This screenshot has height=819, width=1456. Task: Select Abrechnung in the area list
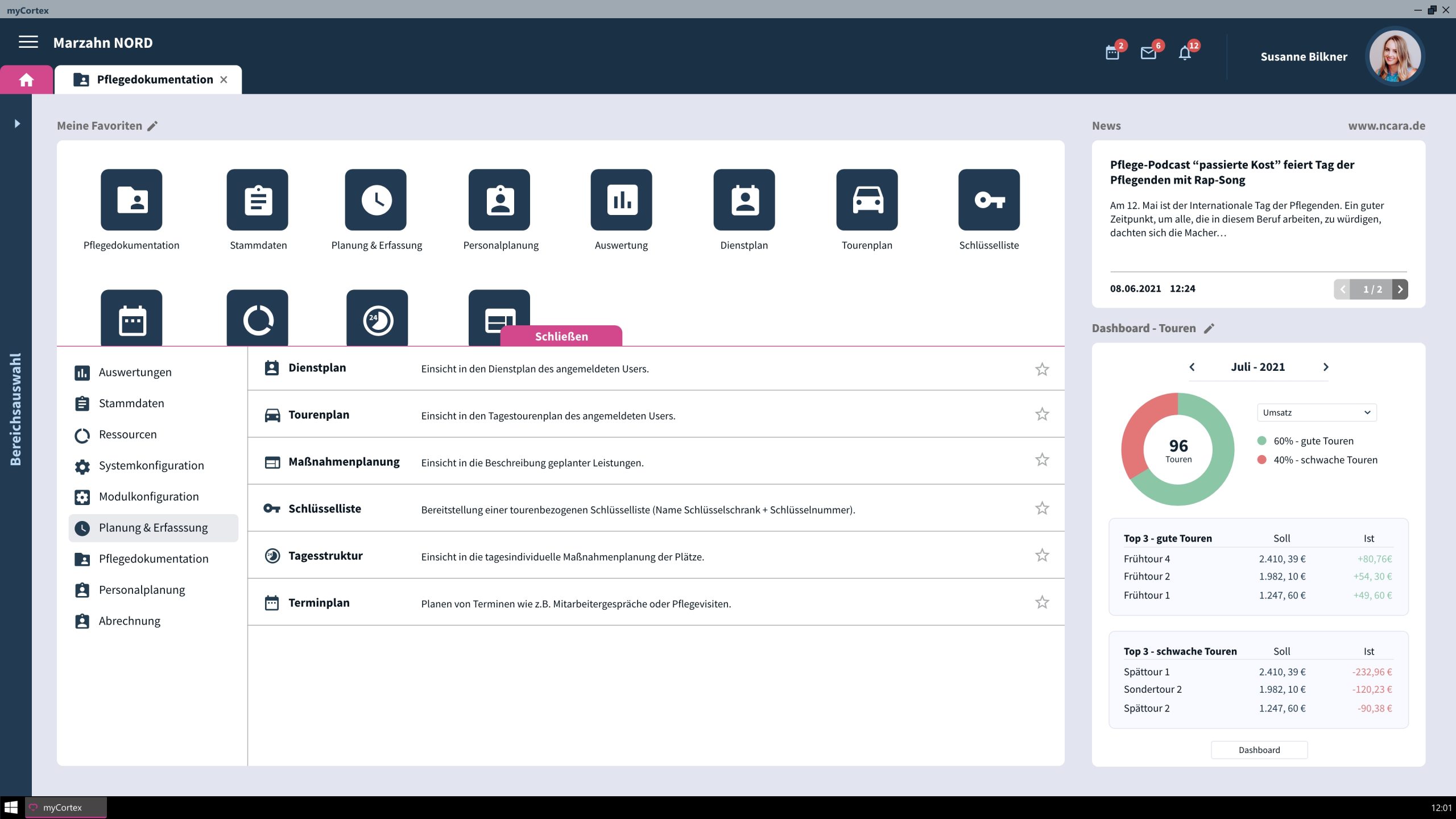(154, 621)
